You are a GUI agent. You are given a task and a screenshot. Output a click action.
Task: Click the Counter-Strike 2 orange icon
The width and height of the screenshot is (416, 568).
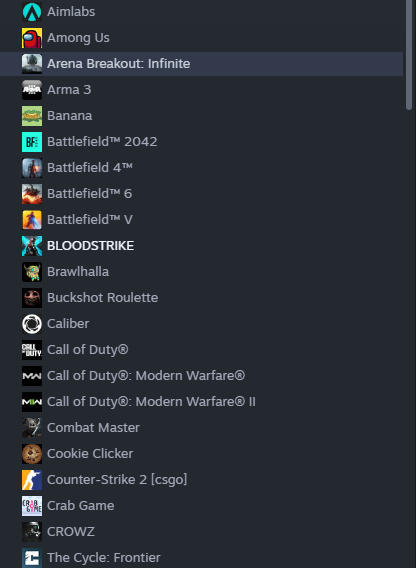pyautogui.click(x=32, y=480)
